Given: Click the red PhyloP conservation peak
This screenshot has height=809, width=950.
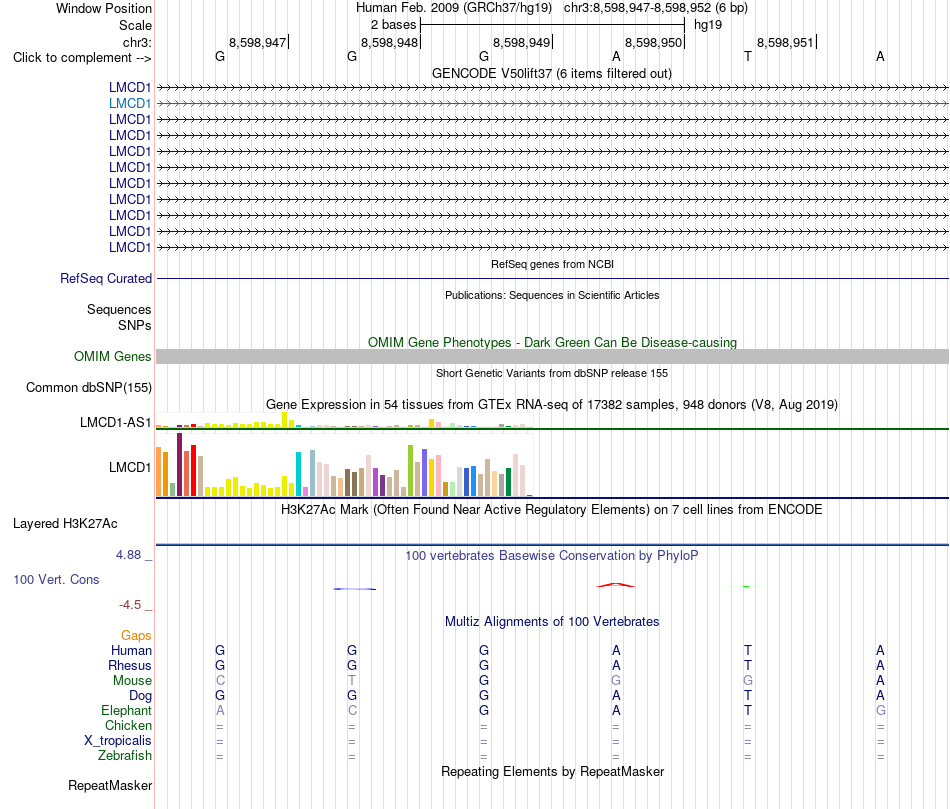Looking at the screenshot, I should pyautogui.click(x=616, y=585).
